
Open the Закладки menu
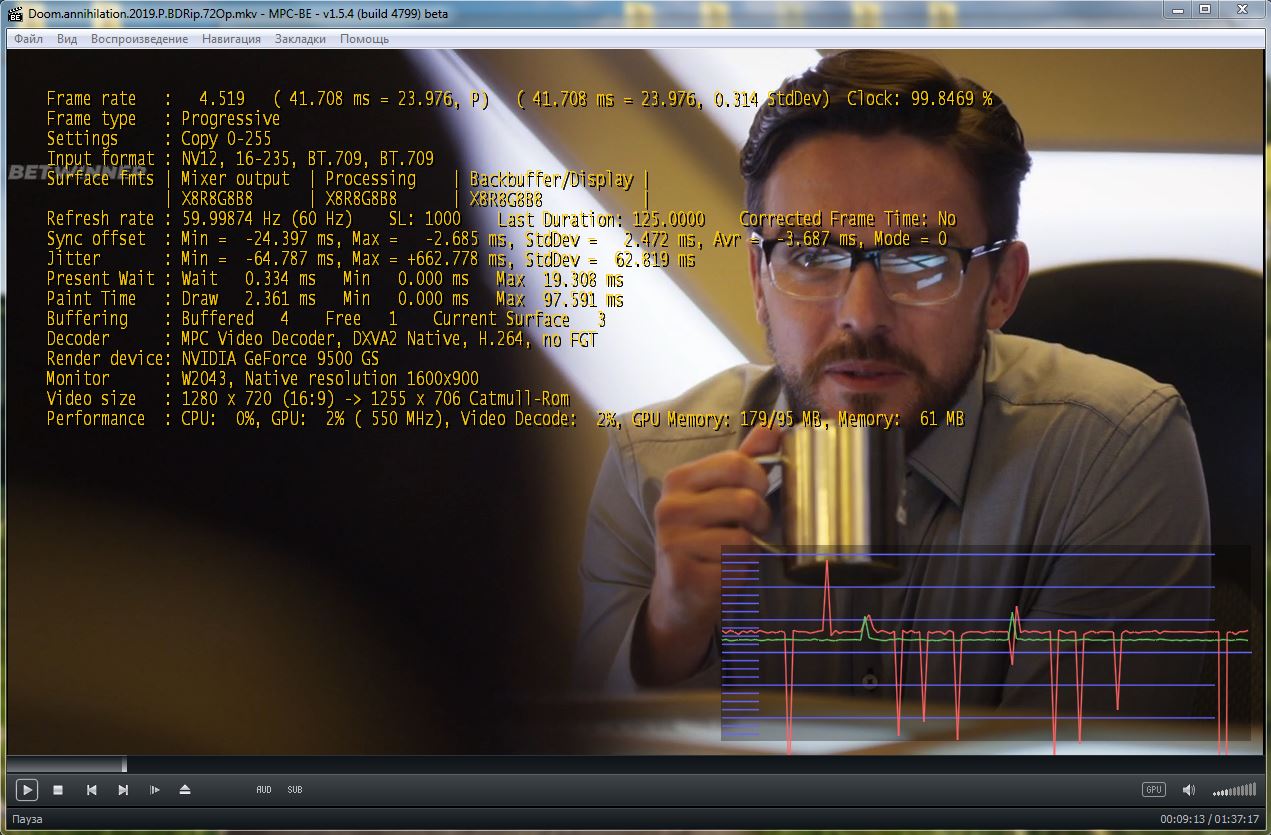coord(300,39)
